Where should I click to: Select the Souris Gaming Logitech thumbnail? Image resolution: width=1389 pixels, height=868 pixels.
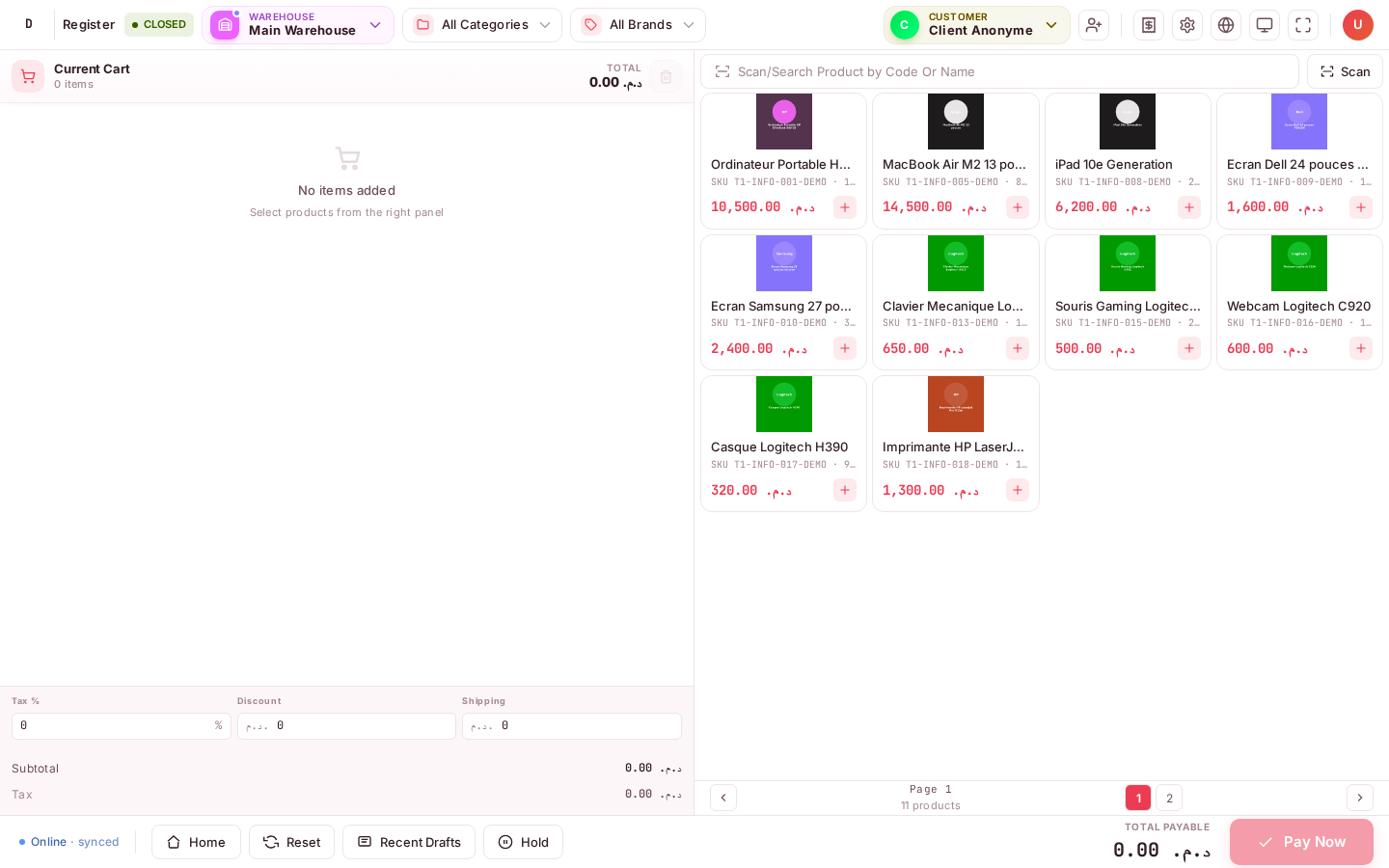[1128, 263]
